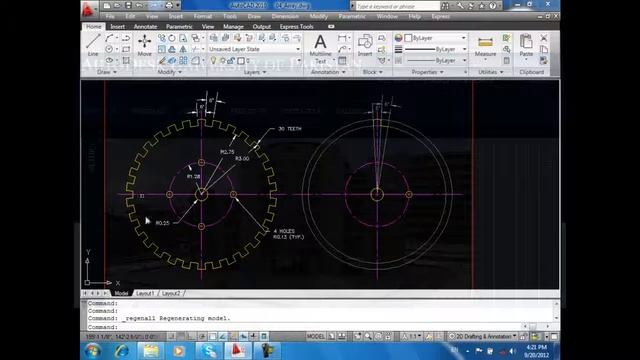Select the Circle tool in Draw panel
The height and width of the screenshot is (360, 640).
coord(109,49)
